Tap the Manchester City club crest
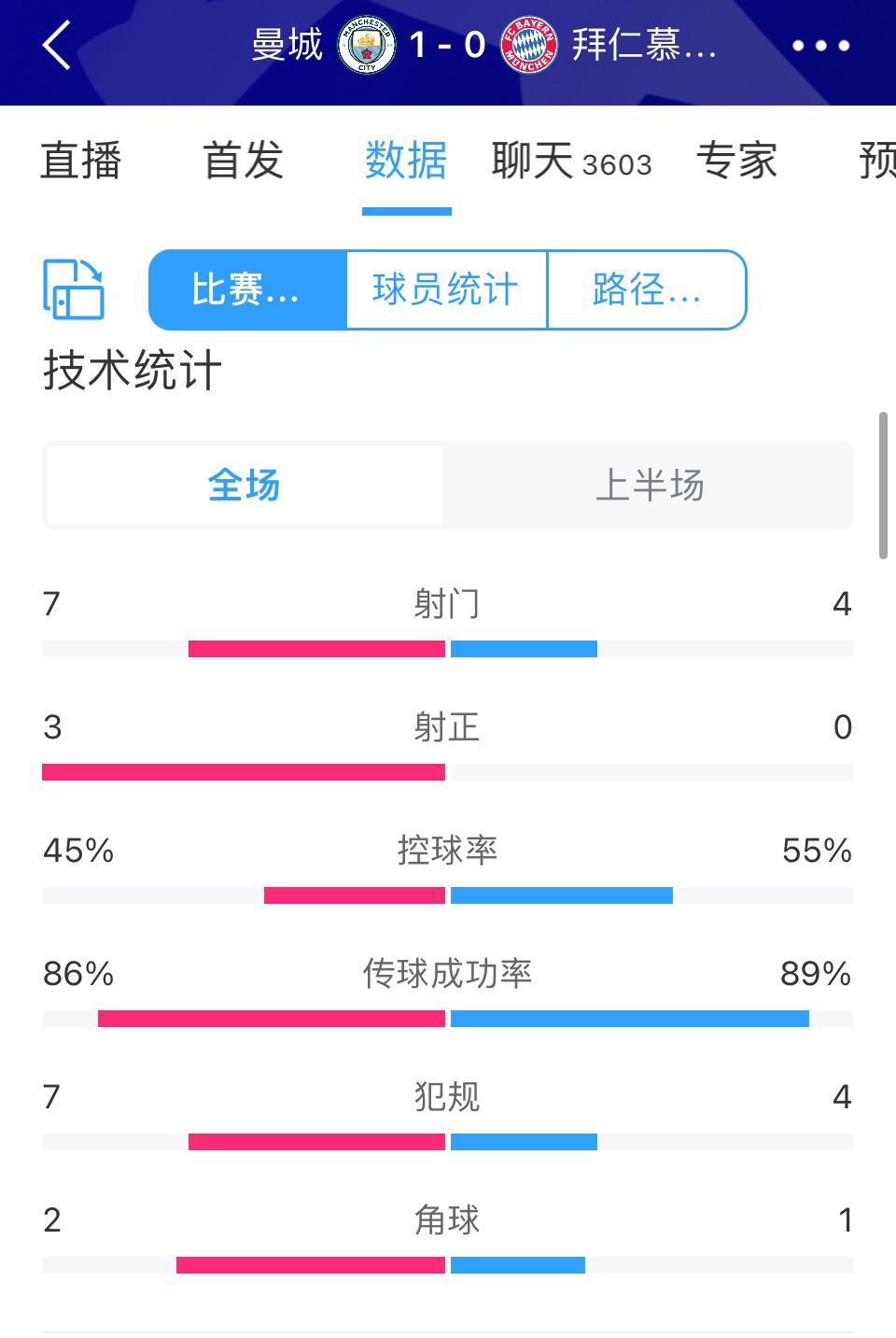896x1338 pixels. tap(366, 45)
